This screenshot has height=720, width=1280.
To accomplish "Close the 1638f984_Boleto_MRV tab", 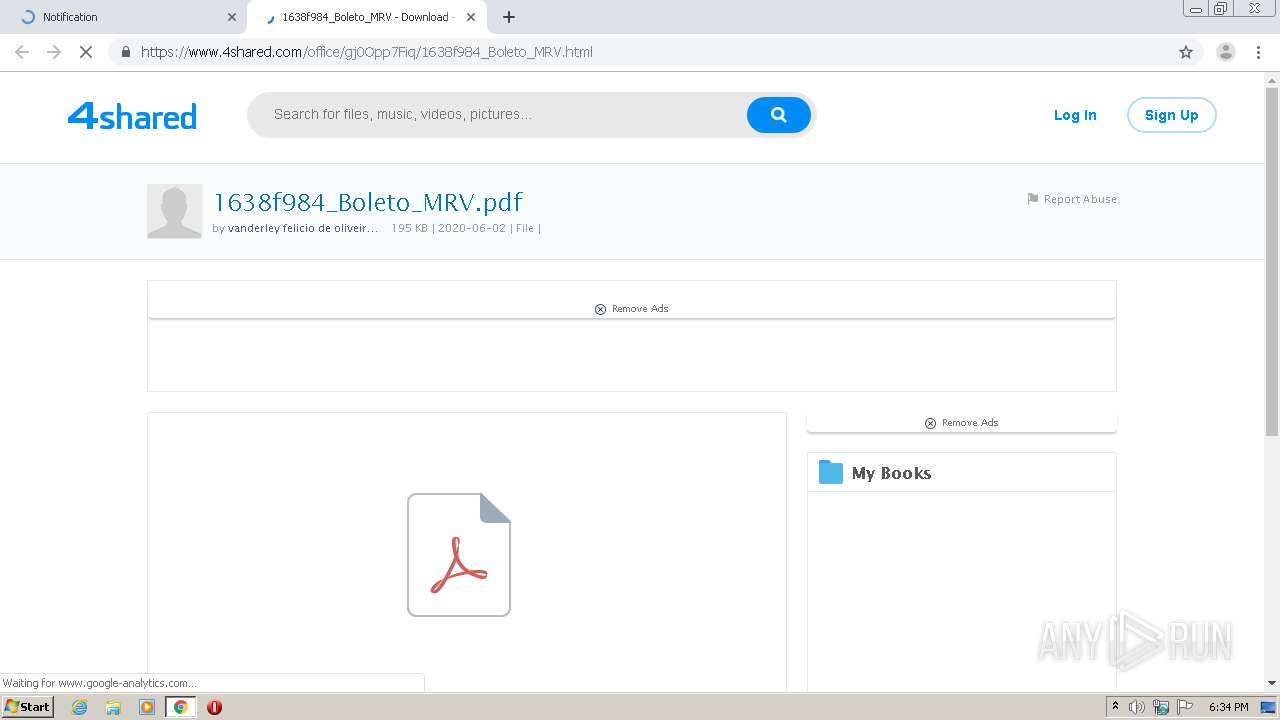I will coord(471,17).
